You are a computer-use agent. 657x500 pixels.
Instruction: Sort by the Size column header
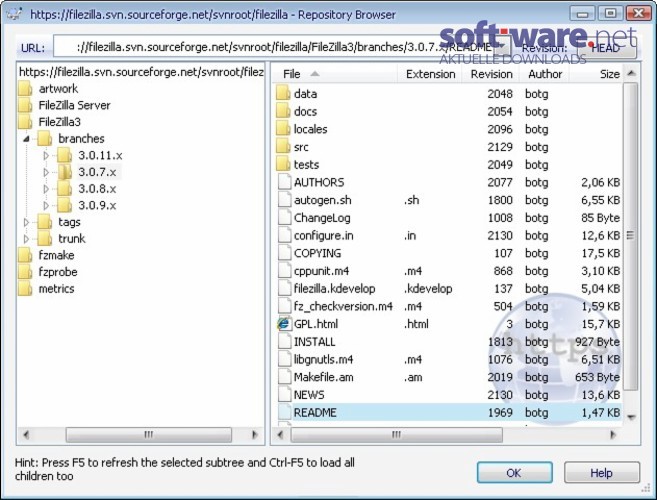(x=596, y=74)
